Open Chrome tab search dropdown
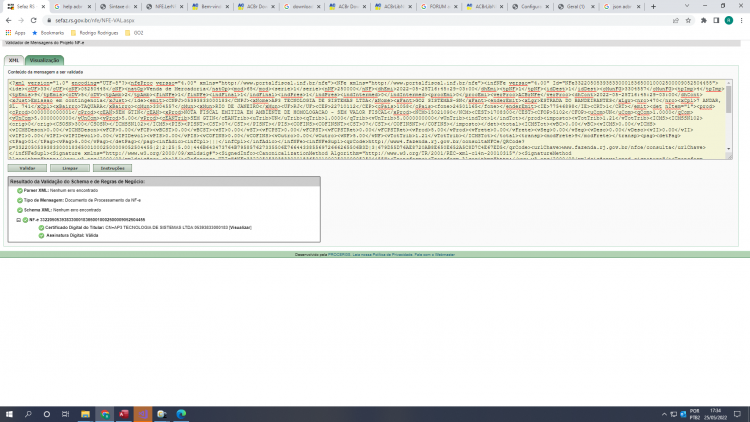 coord(687,6)
